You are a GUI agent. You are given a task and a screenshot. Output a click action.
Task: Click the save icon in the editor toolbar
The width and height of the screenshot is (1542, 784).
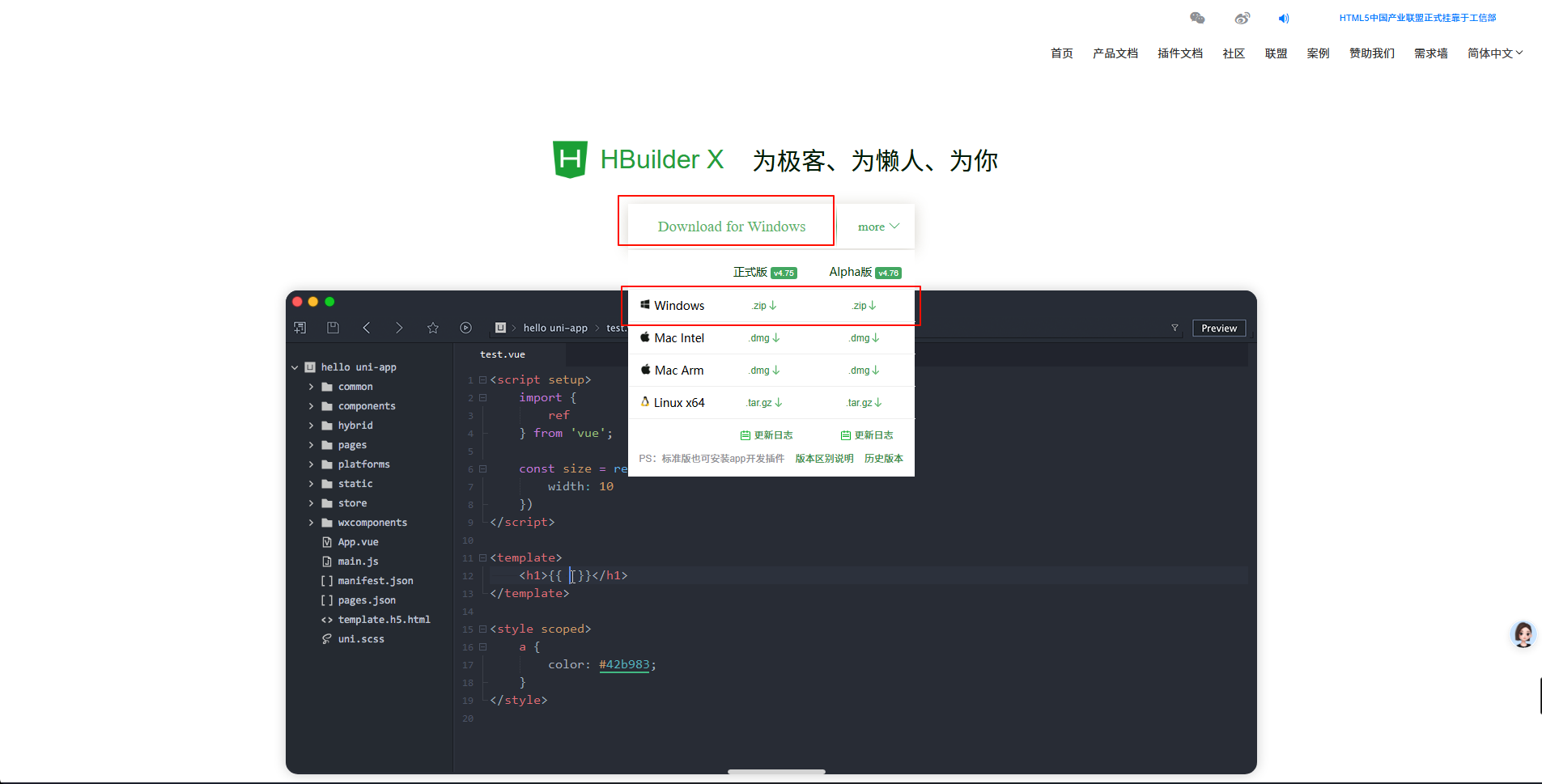pos(333,328)
